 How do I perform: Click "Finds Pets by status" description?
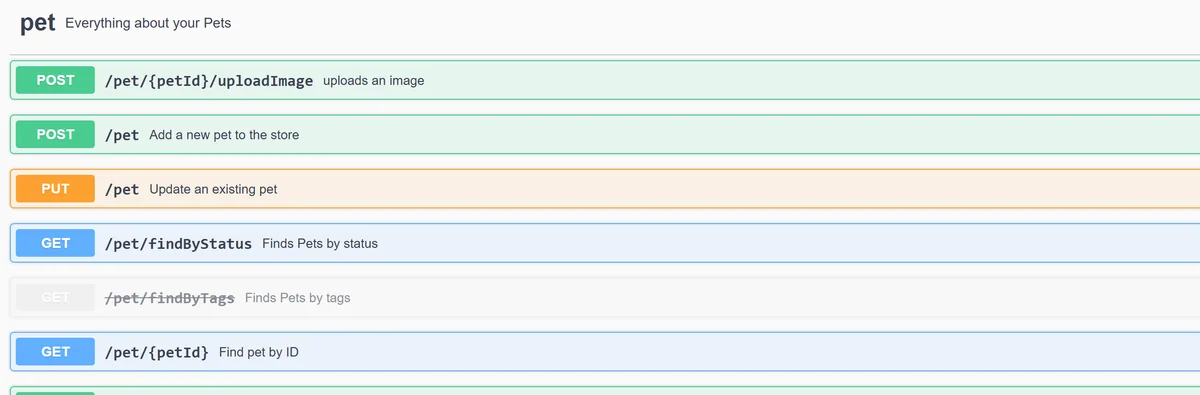(320, 243)
